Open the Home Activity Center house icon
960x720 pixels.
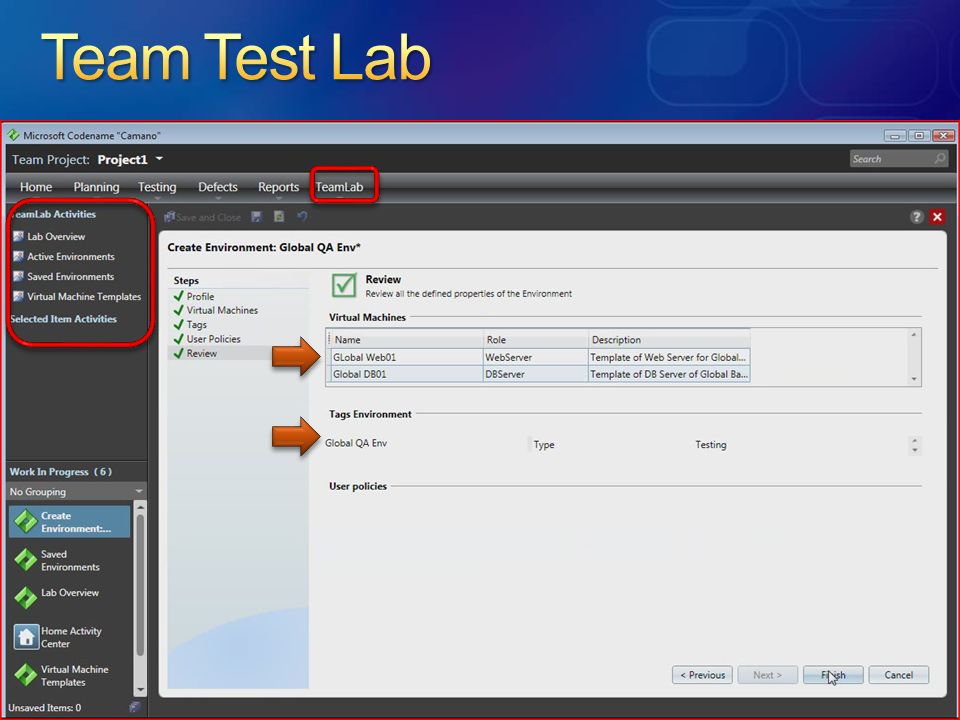coord(26,637)
